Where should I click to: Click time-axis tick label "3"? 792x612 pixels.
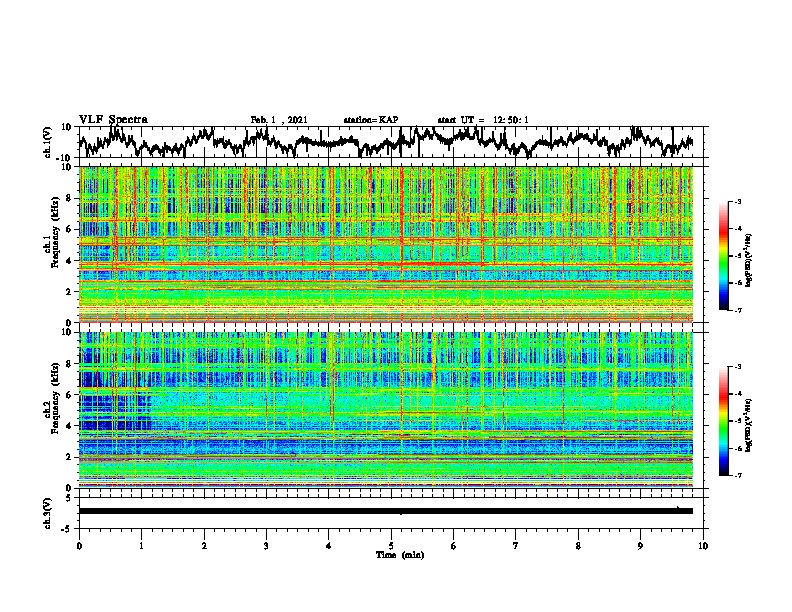(x=266, y=546)
